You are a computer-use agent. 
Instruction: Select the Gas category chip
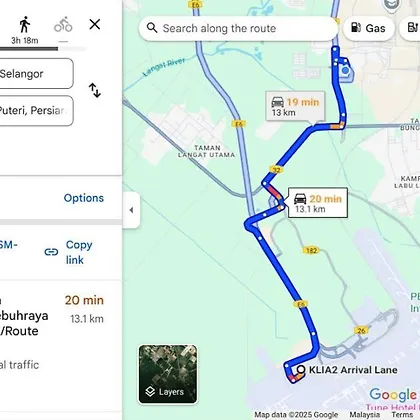tap(369, 28)
